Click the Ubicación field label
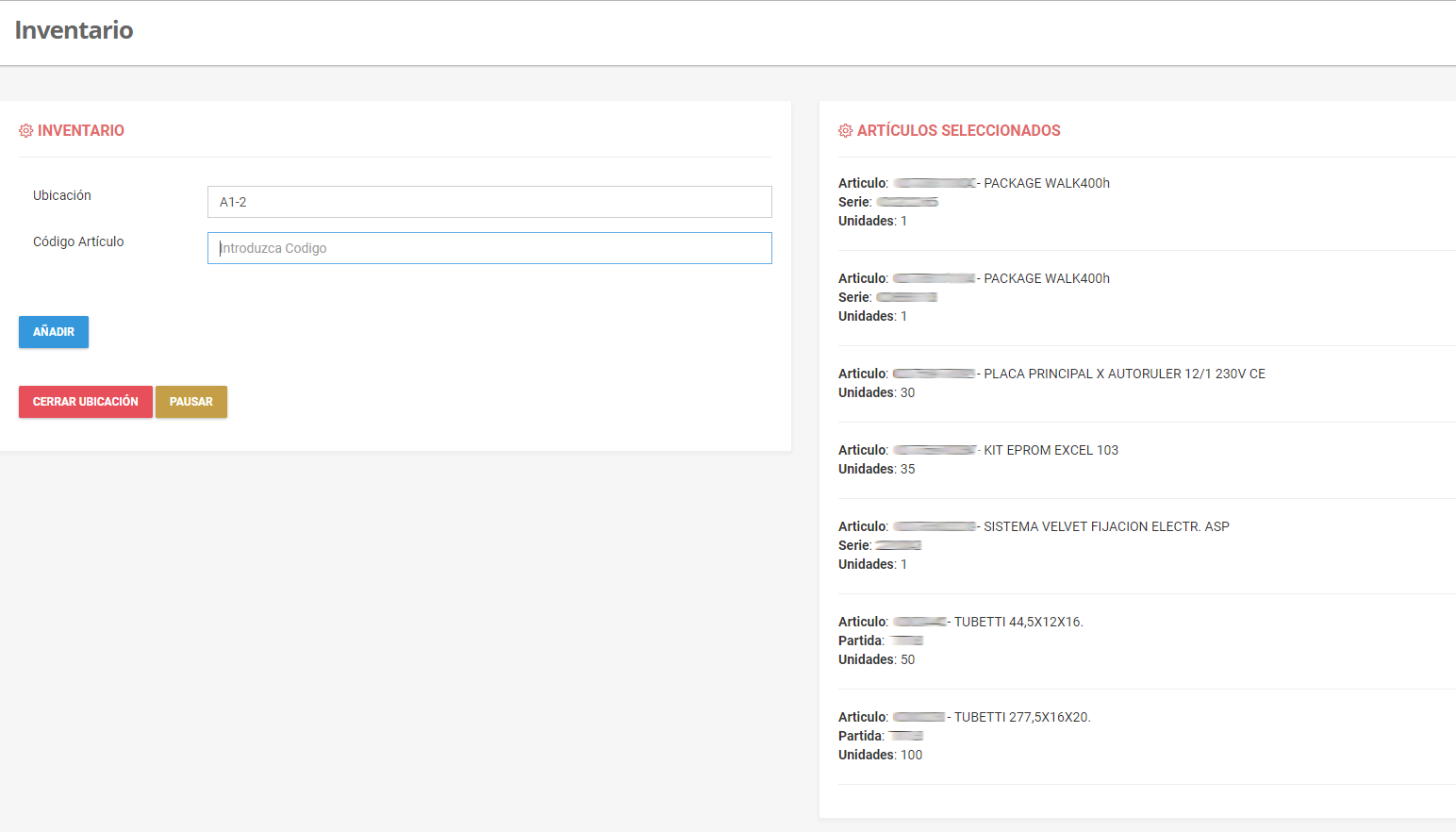This screenshot has width=1456, height=832. click(62, 195)
